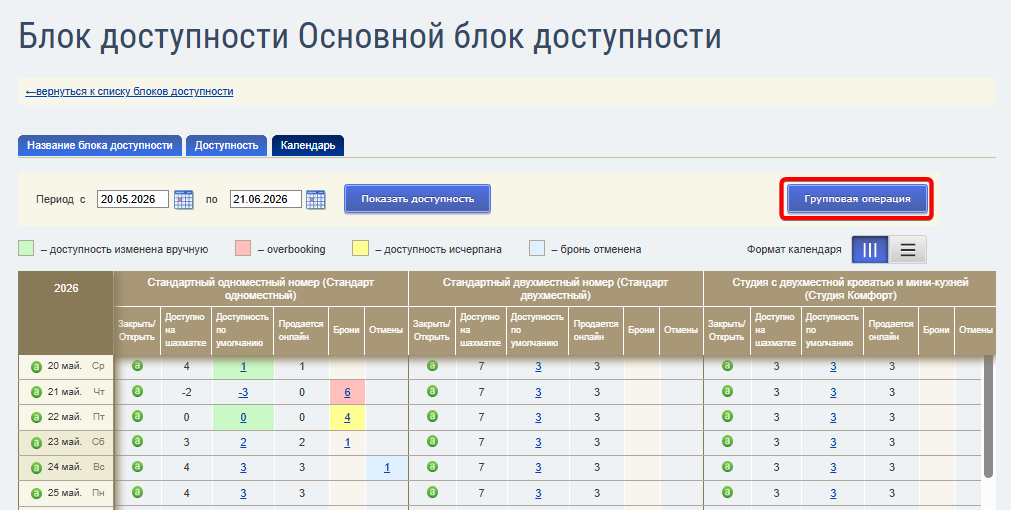Open single room default availability 2 for 23 май
Image resolution: width=1011 pixels, height=510 pixels.
coord(243,442)
